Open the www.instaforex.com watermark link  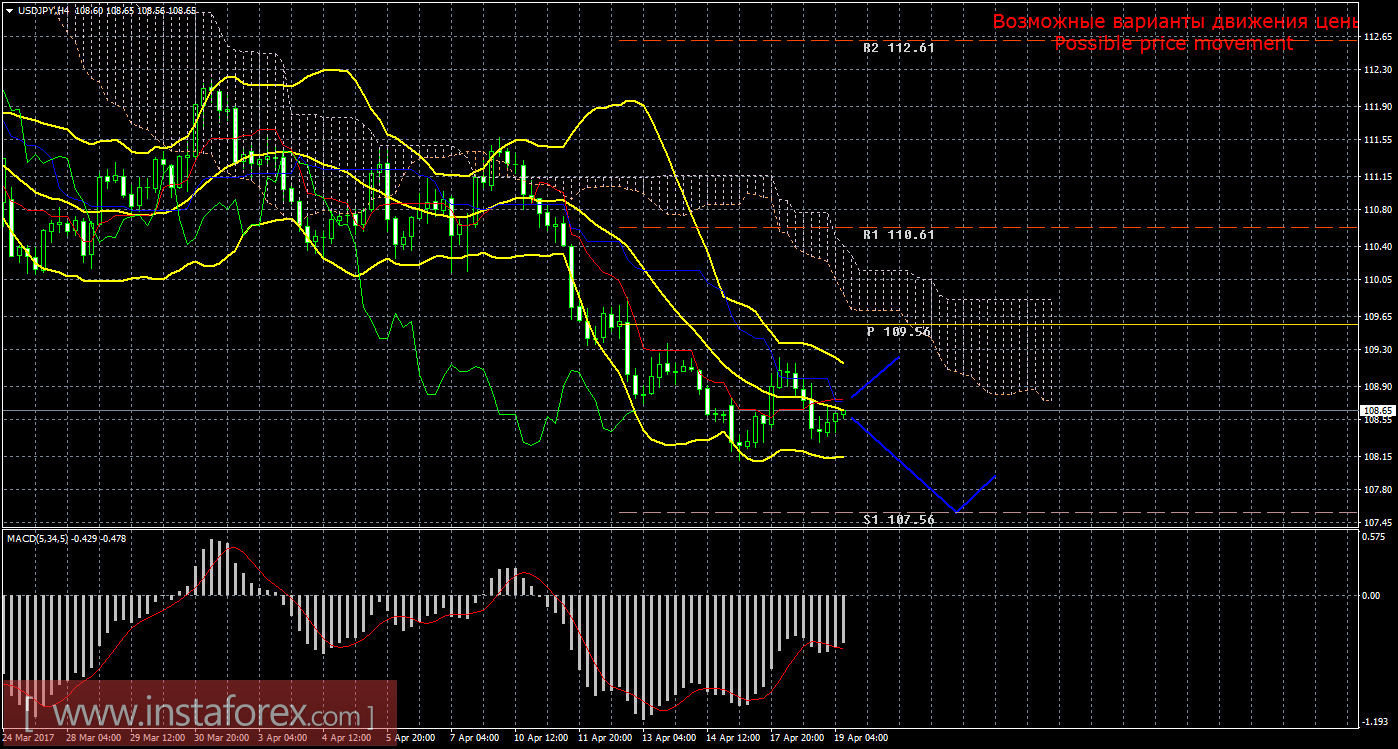(199, 716)
